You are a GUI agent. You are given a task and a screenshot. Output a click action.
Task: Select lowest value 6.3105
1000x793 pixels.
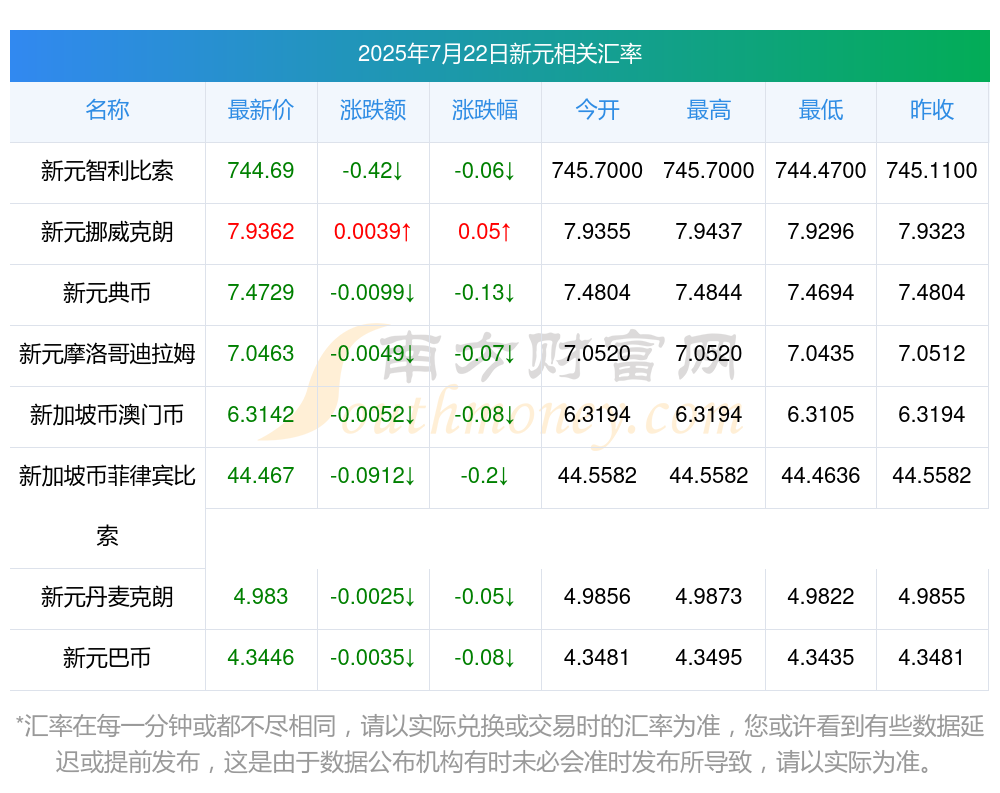821,414
